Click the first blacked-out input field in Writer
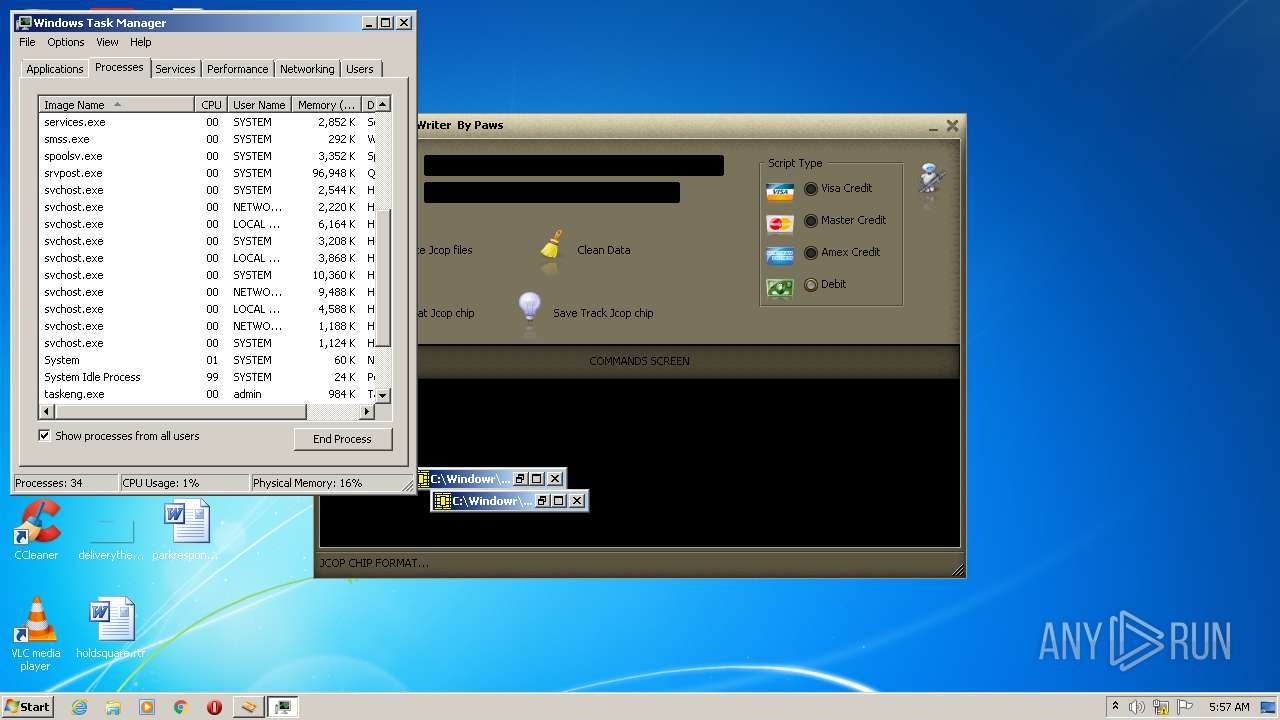 point(573,165)
